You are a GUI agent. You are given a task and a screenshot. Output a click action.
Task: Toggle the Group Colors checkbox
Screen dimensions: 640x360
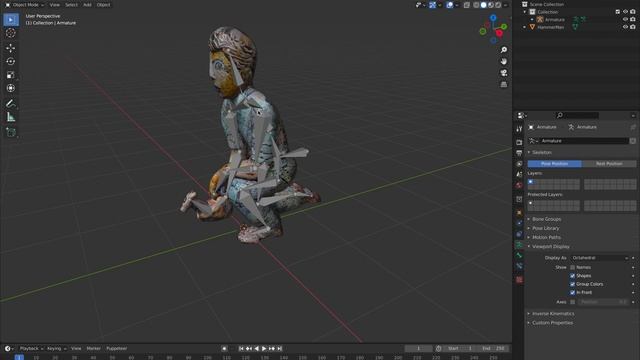click(572, 284)
